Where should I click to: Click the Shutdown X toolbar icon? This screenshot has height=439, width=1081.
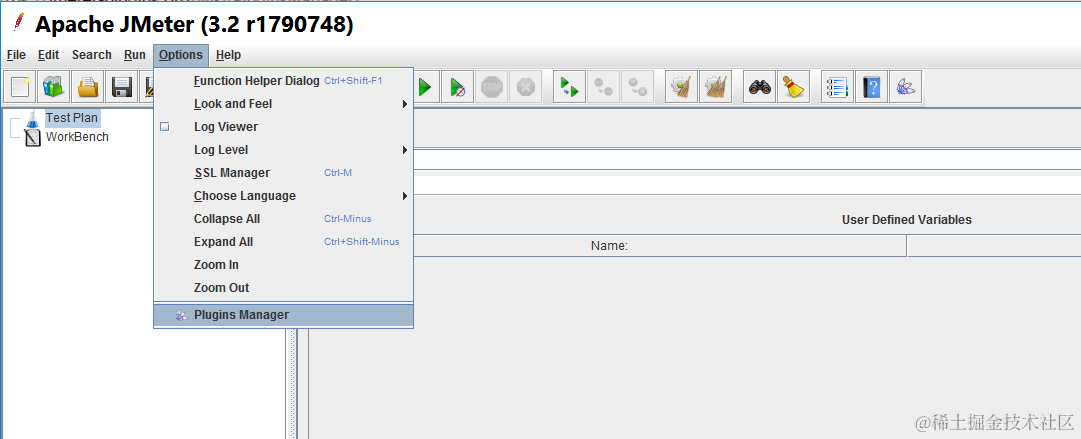pyautogui.click(x=525, y=87)
